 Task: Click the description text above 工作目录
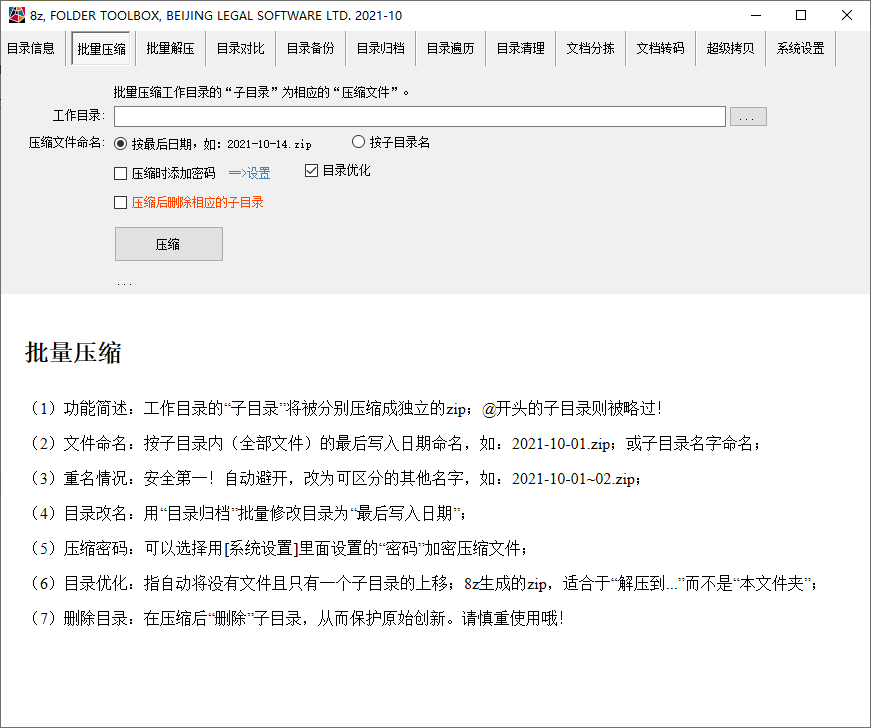click(x=261, y=92)
